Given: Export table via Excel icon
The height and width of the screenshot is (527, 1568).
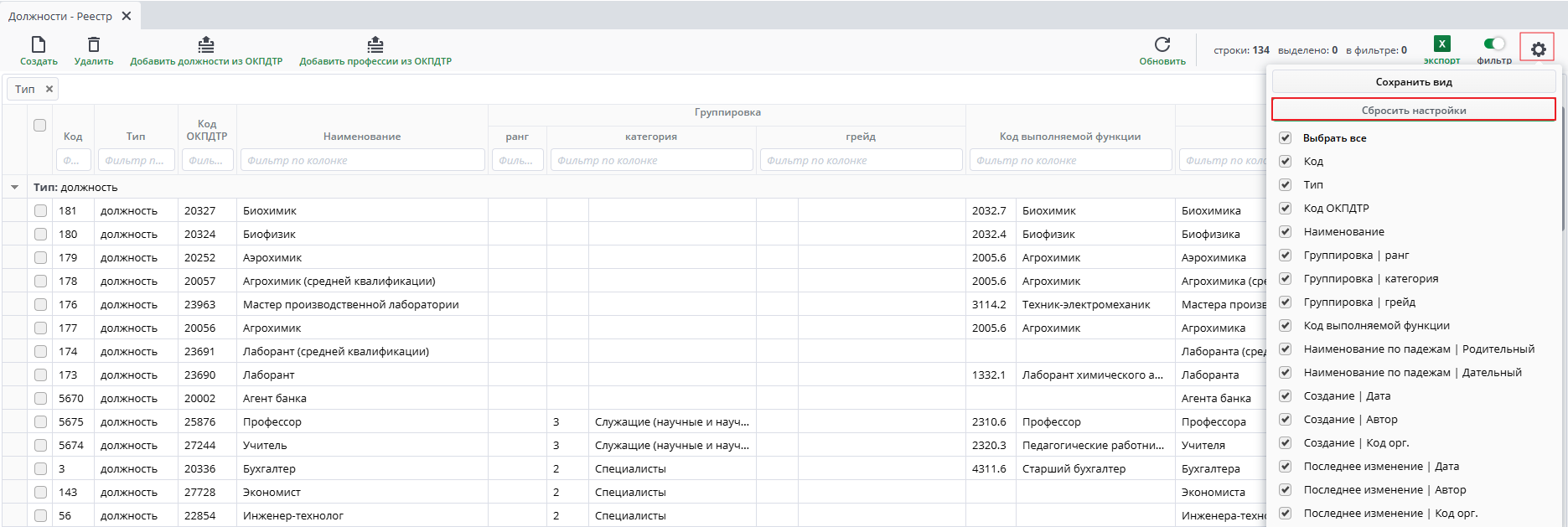Looking at the screenshot, I should pyautogui.click(x=1441, y=44).
